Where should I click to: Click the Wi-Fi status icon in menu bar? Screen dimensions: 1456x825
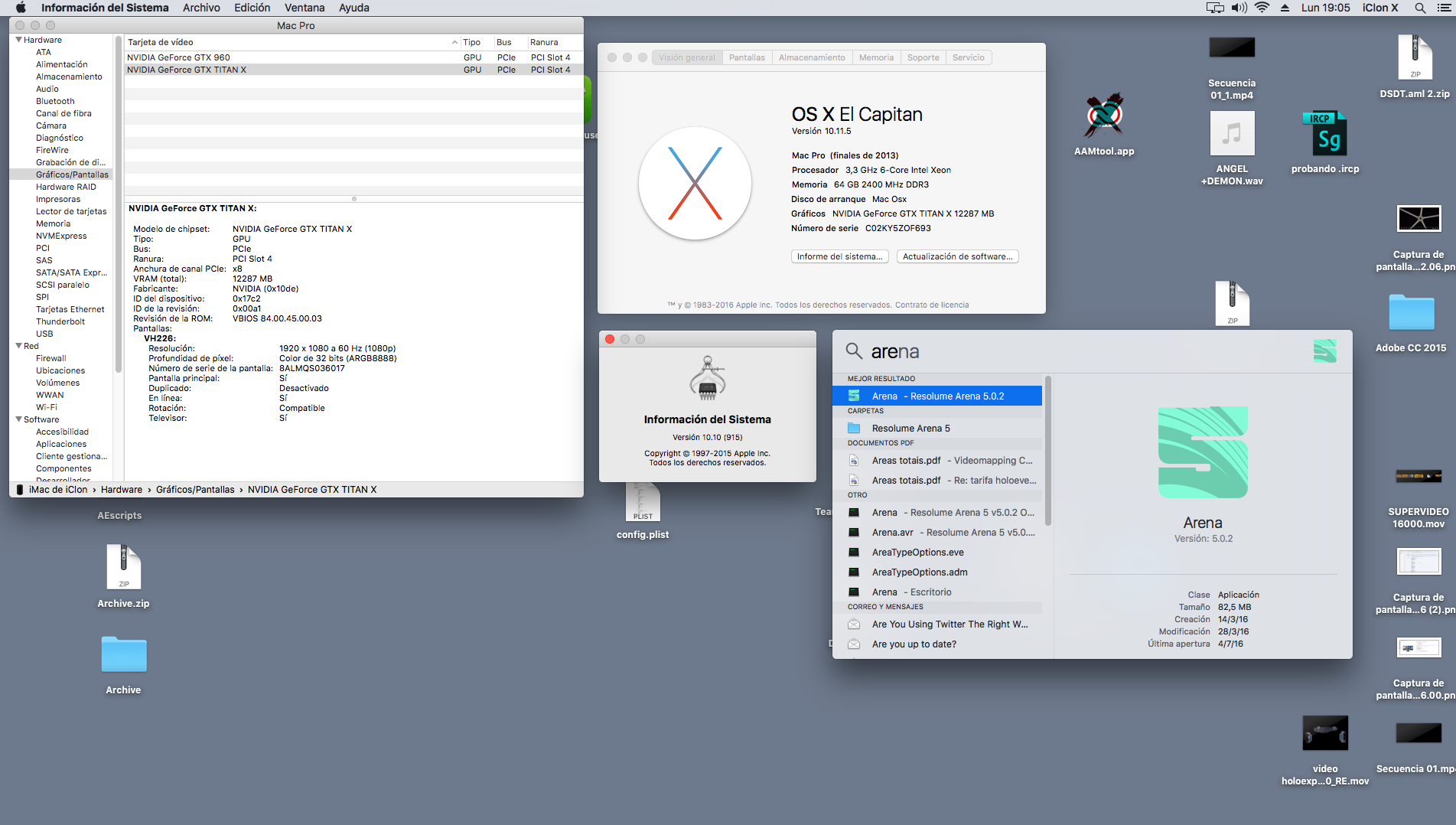[1262, 8]
